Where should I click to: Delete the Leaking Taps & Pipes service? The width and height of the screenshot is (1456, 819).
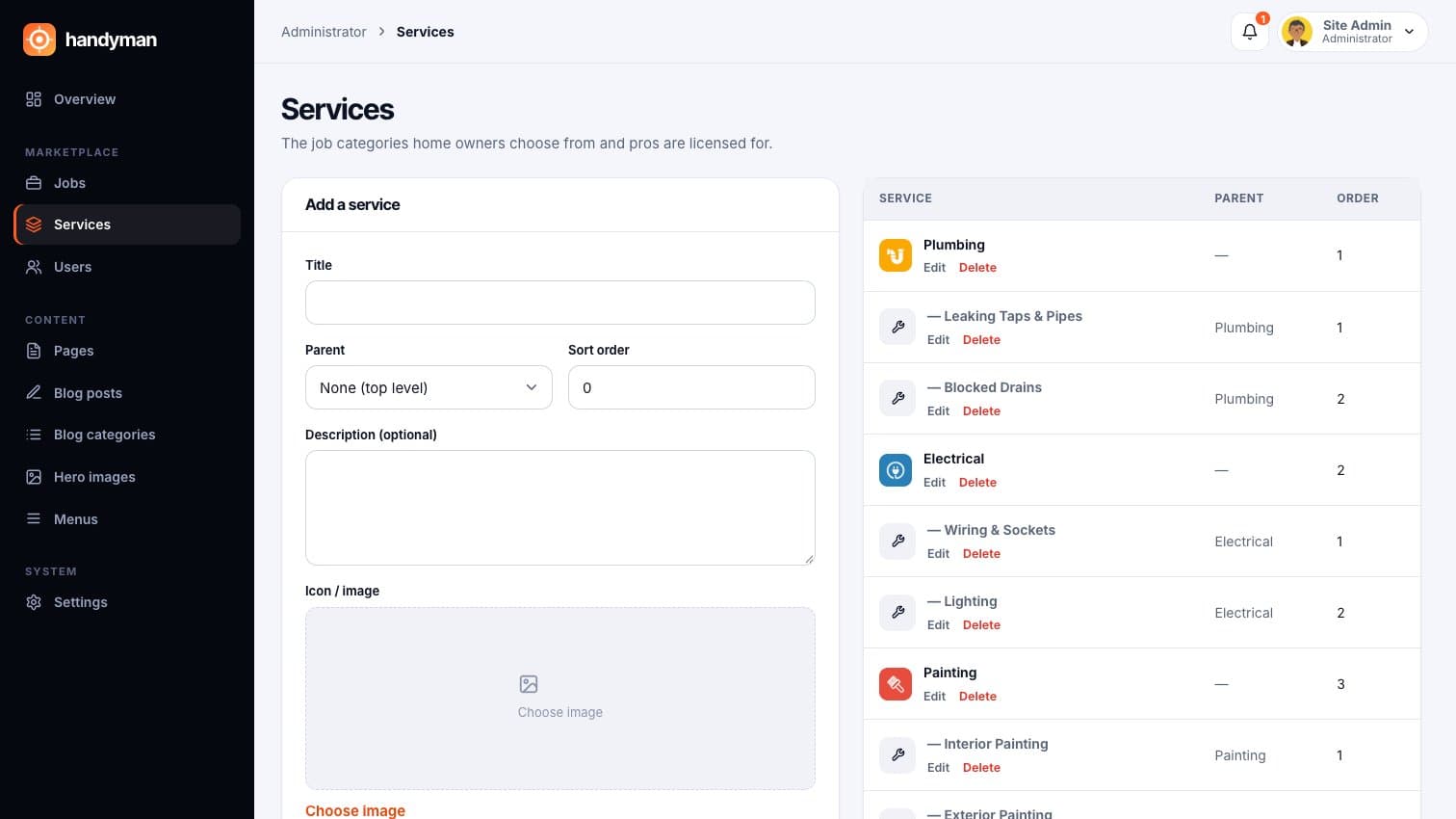tap(981, 340)
